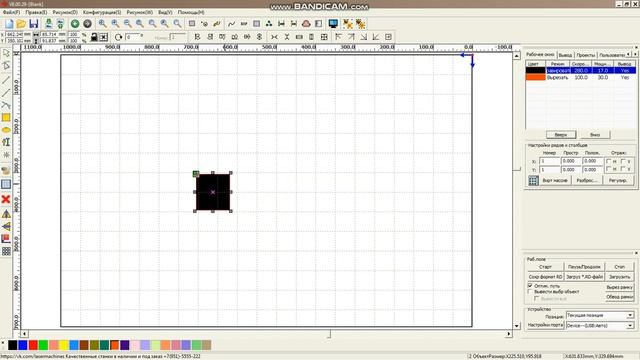Enable the 'Вывести выбр объект' checkbox

pos(530,291)
